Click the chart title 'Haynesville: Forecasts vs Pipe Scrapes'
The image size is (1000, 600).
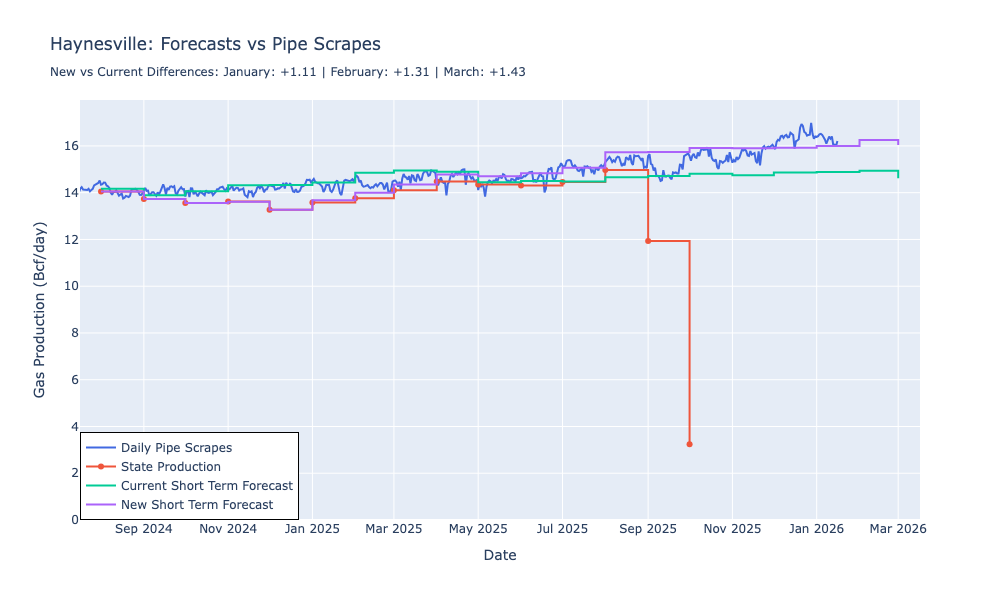pyautogui.click(x=215, y=45)
